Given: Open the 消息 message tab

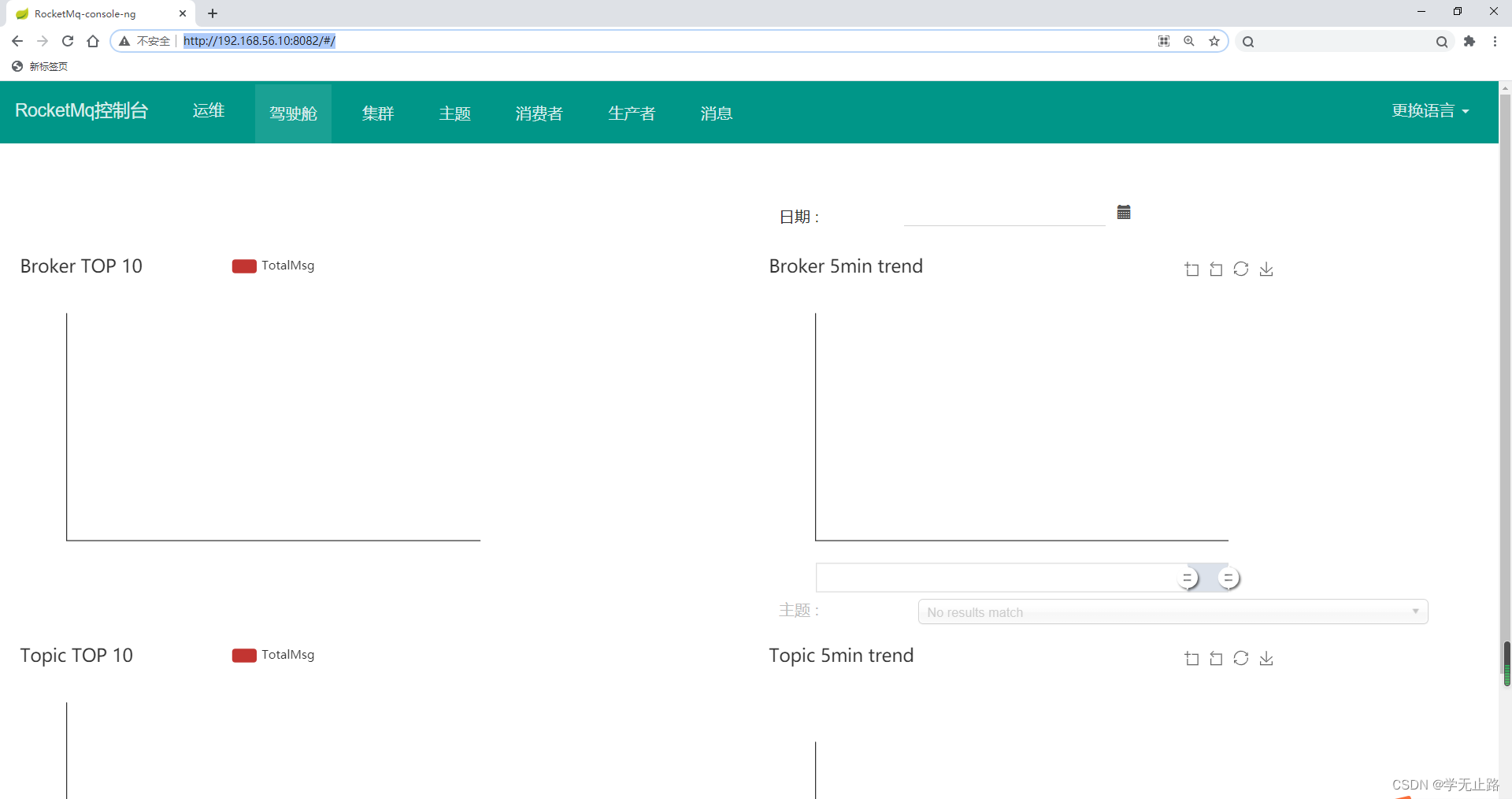Looking at the screenshot, I should pyautogui.click(x=717, y=113).
